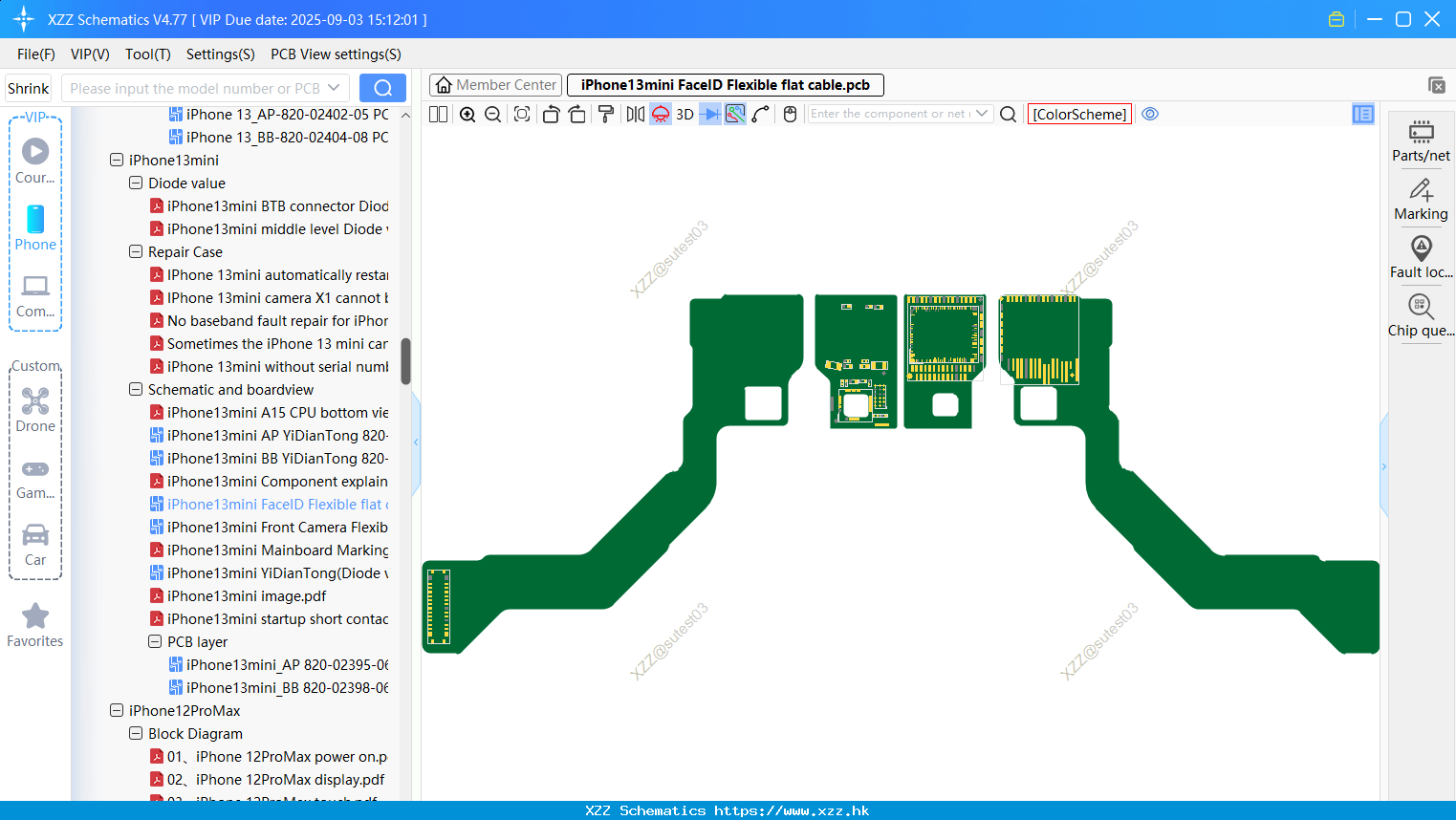This screenshot has height=820, width=1456.
Task: Collapse the Schematic and boardview folder
Action: [x=136, y=390]
